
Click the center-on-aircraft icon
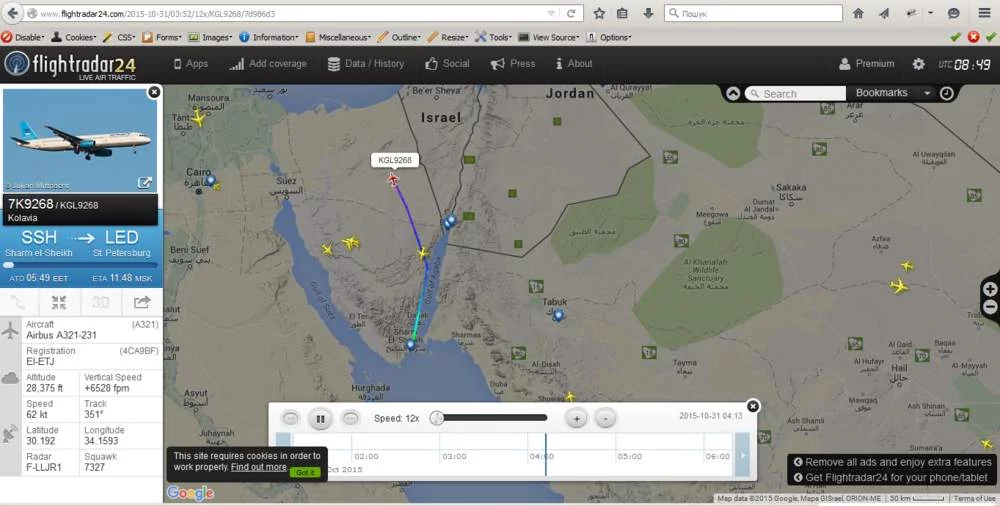(59, 302)
